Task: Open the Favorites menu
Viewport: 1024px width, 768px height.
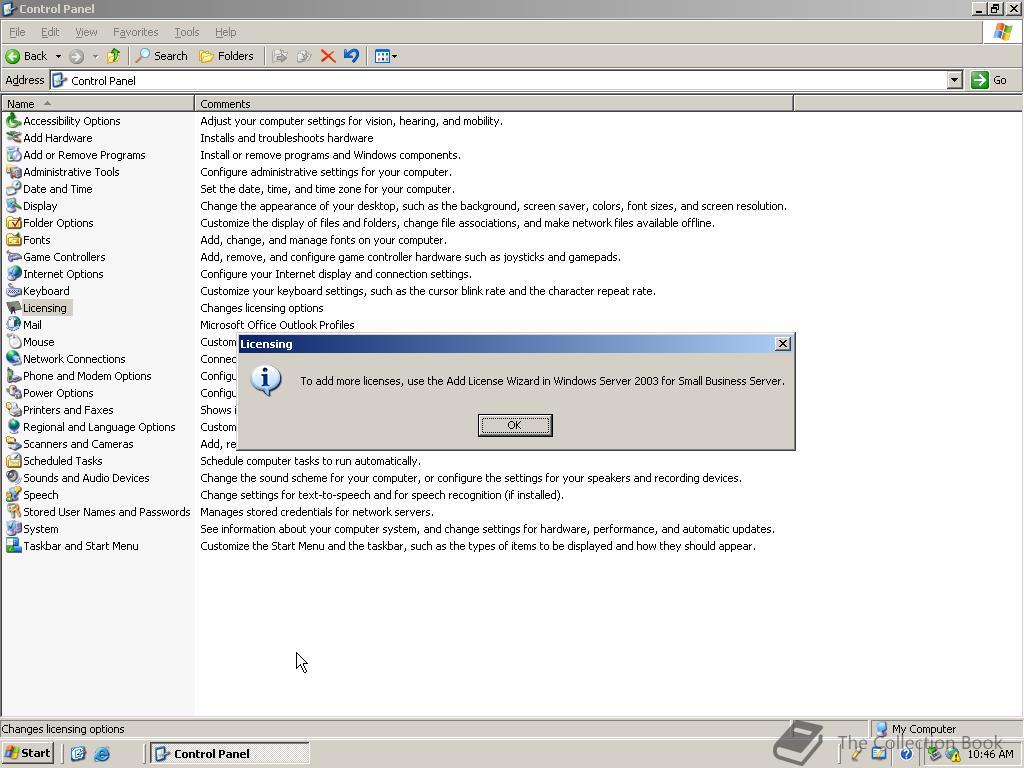Action: (x=135, y=32)
